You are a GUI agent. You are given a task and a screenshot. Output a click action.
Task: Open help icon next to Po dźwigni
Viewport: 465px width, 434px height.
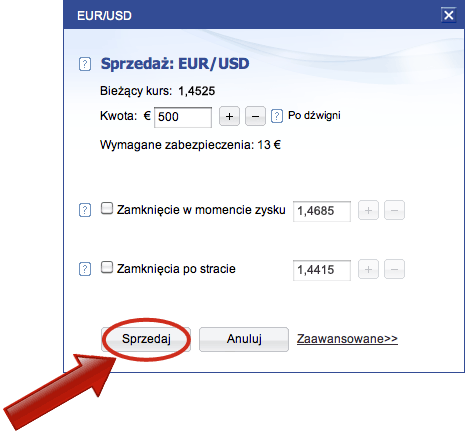click(x=277, y=116)
